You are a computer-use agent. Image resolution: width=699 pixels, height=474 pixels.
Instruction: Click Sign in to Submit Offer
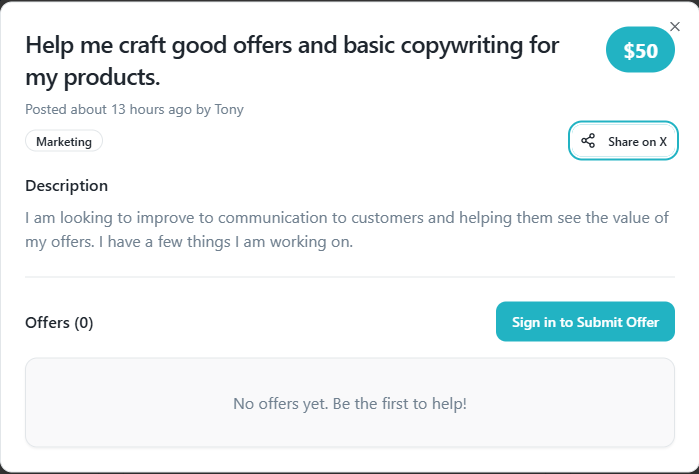click(x=585, y=322)
